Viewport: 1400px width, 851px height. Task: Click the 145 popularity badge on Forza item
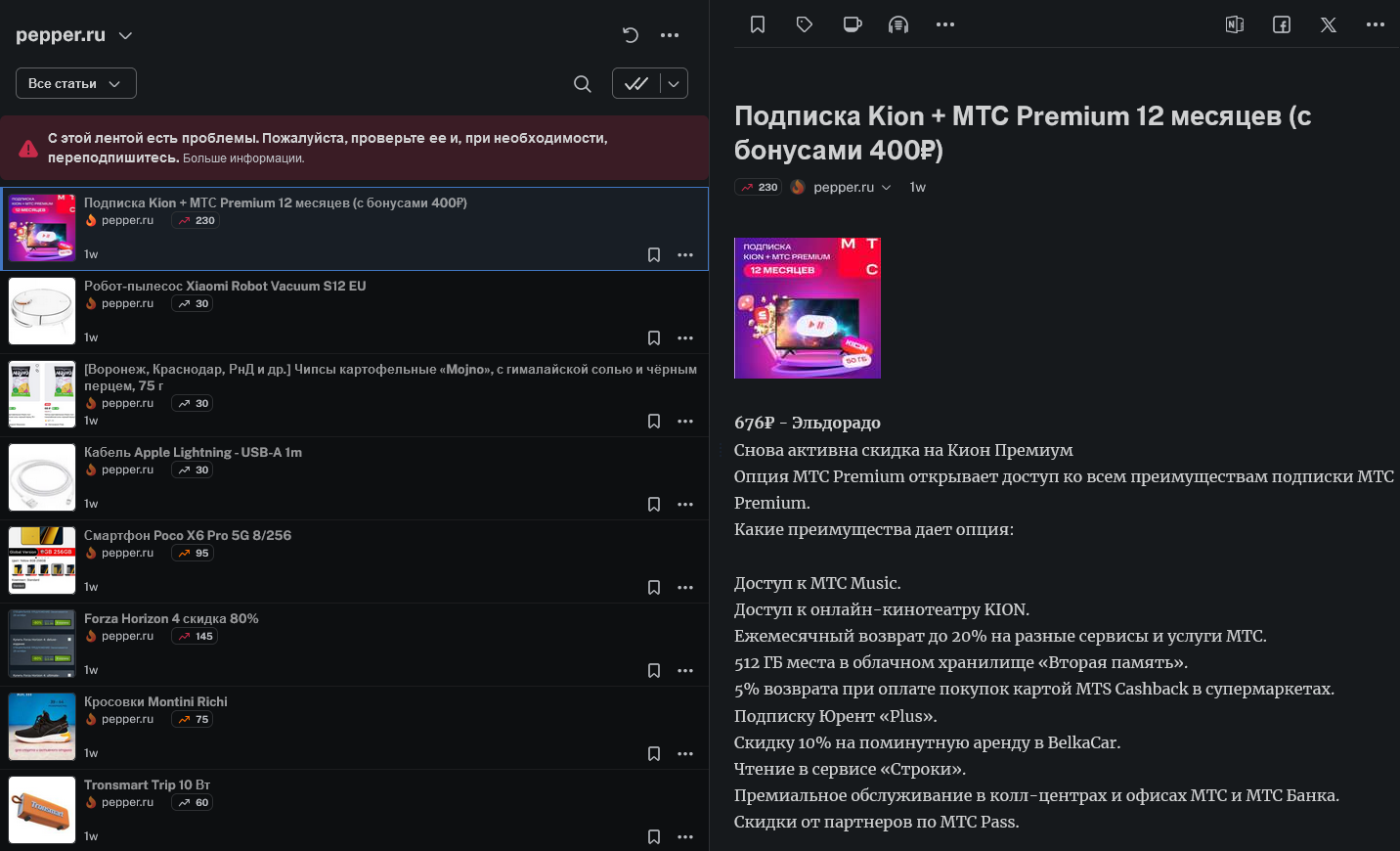point(195,636)
